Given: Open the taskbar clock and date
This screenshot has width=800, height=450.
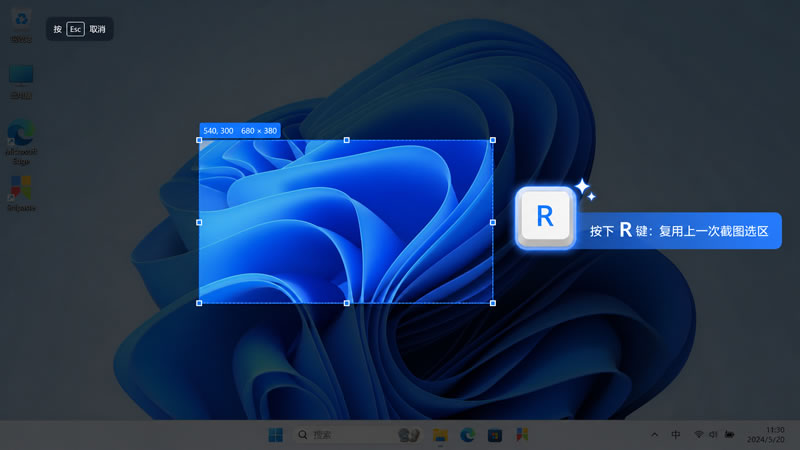Looking at the screenshot, I should 767,435.
